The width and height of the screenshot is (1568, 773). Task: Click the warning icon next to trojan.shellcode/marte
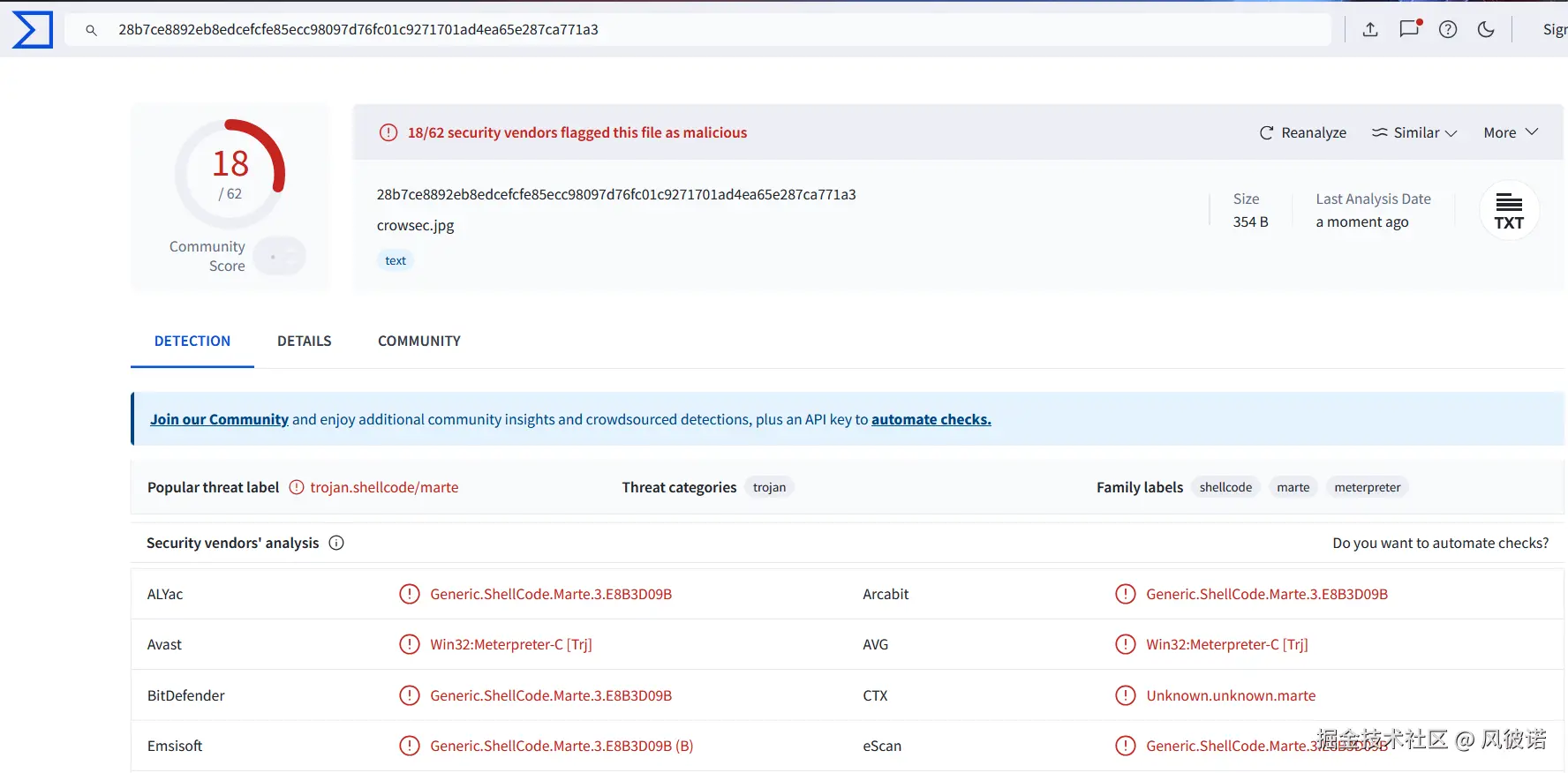coord(297,487)
